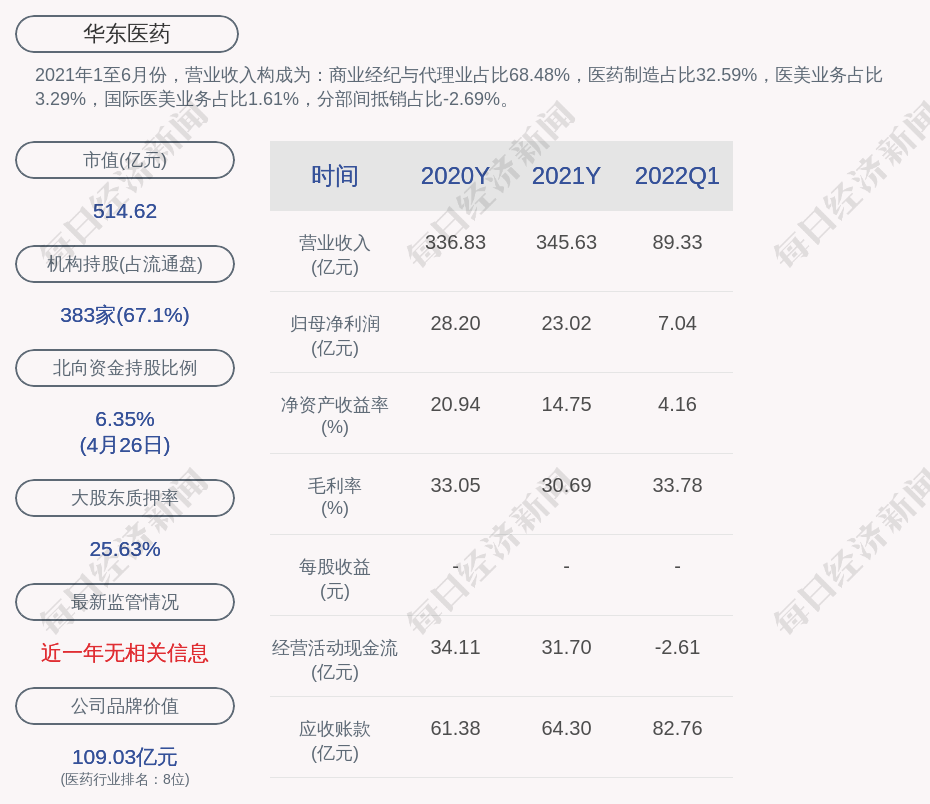Select the 2020Y revenue 336.83
Screen dimensions: 930x804
[x=456, y=243]
